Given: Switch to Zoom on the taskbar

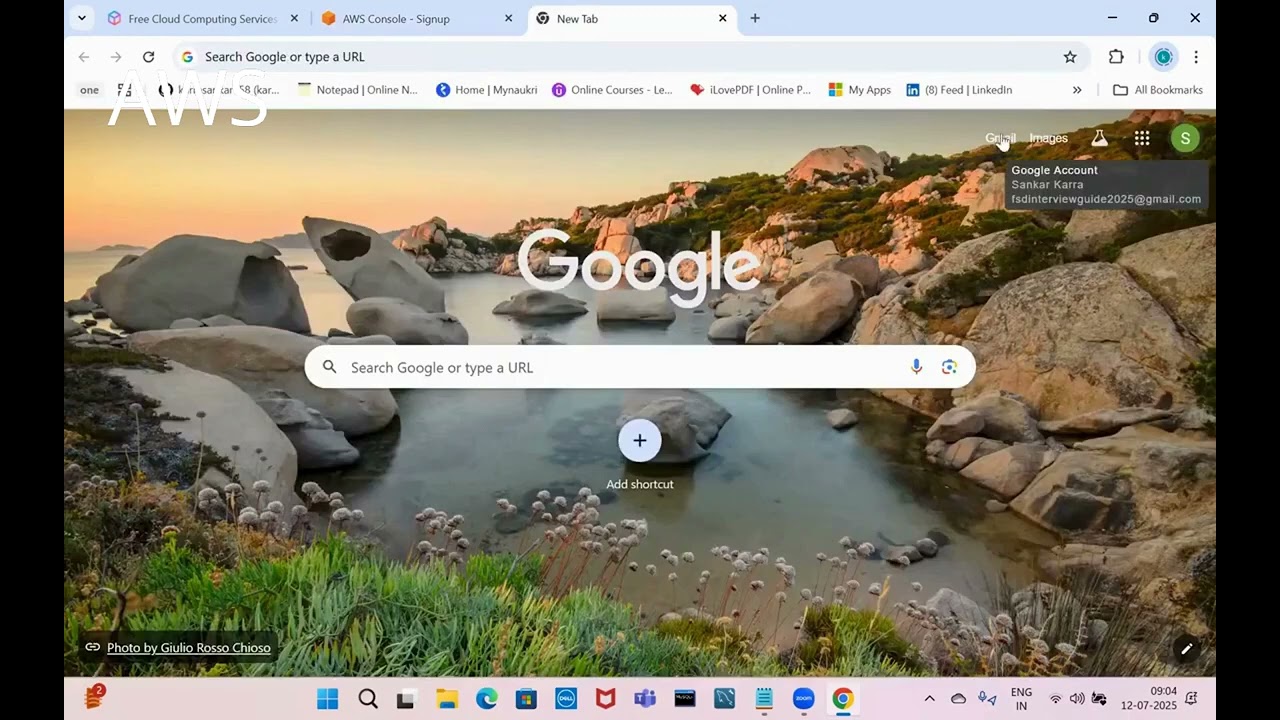Looking at the screenshot, I should [804, 699].
